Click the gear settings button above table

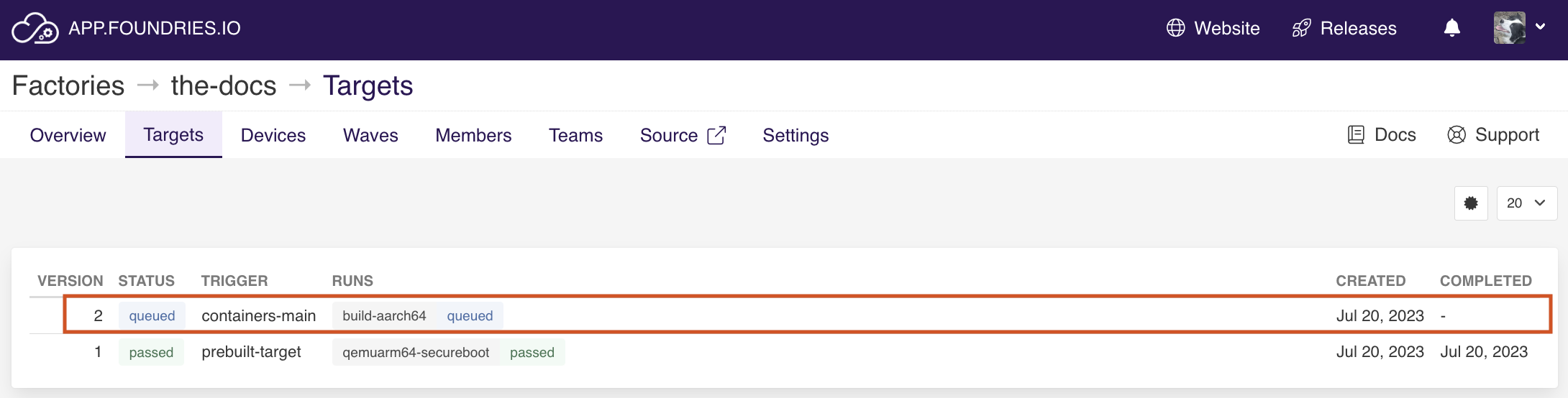tap(1471, 203)
